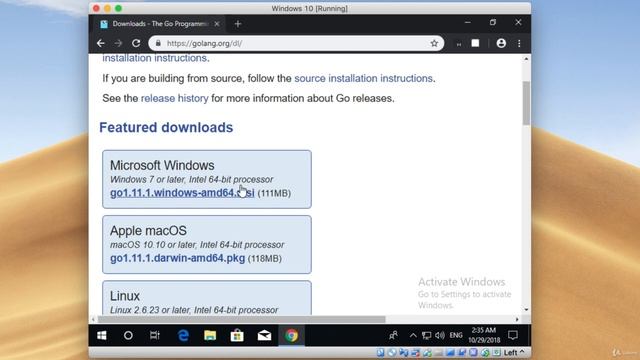Viewport: 640px width, 360px height.
Task: Open the network status tray icon
Action: [x=427, y=336]
